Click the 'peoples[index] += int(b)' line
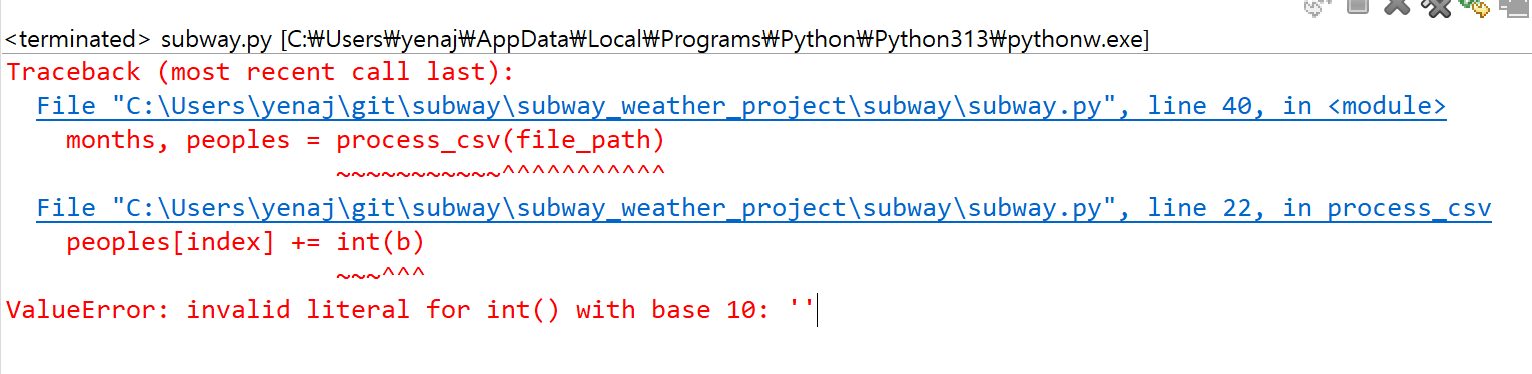 (245, 242)
